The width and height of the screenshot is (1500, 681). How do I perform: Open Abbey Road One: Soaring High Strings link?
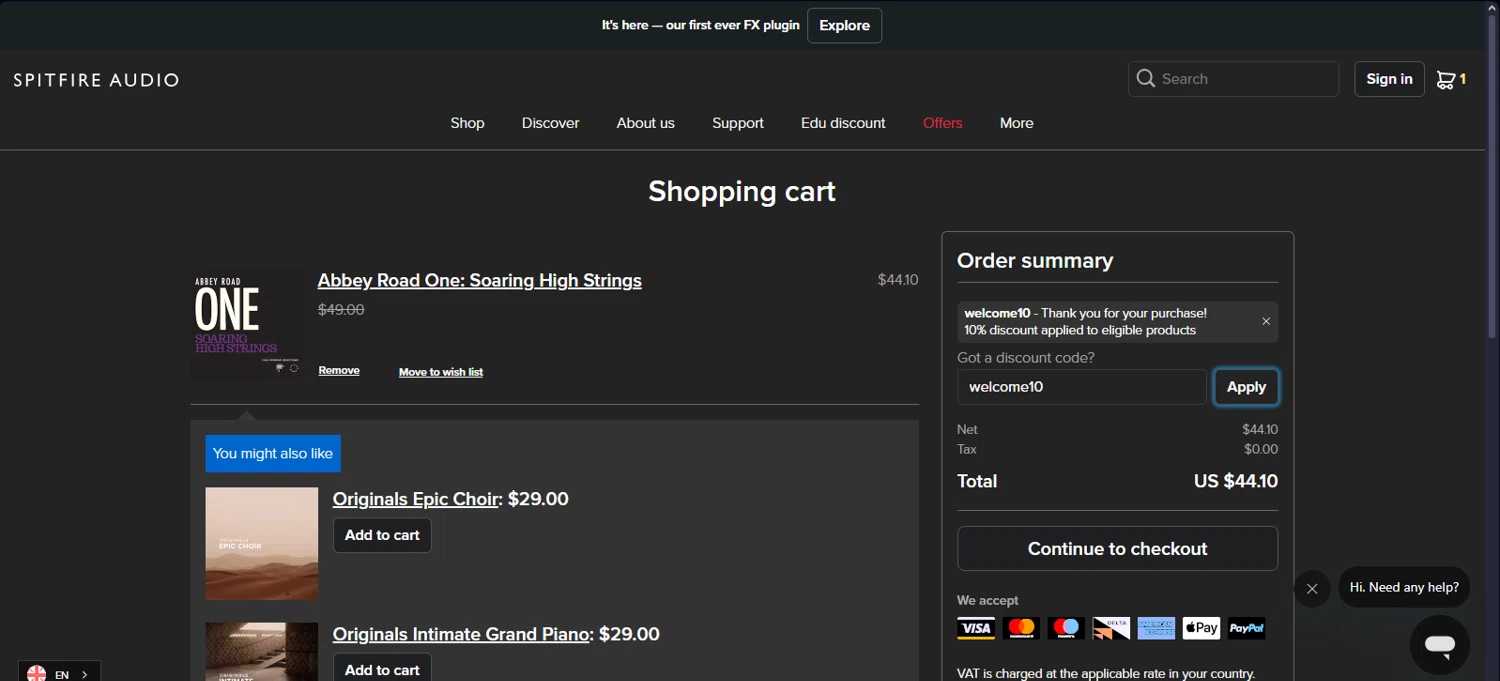480,280
